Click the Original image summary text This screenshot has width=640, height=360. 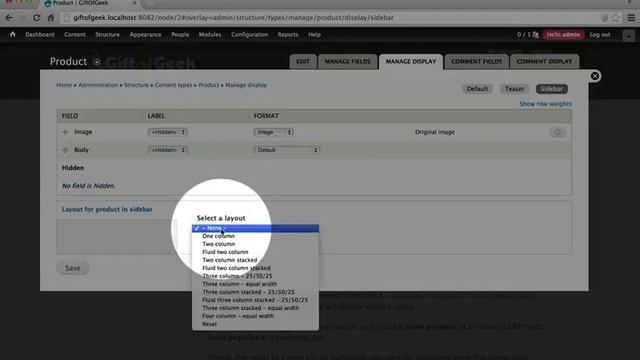tap(435, 132)
